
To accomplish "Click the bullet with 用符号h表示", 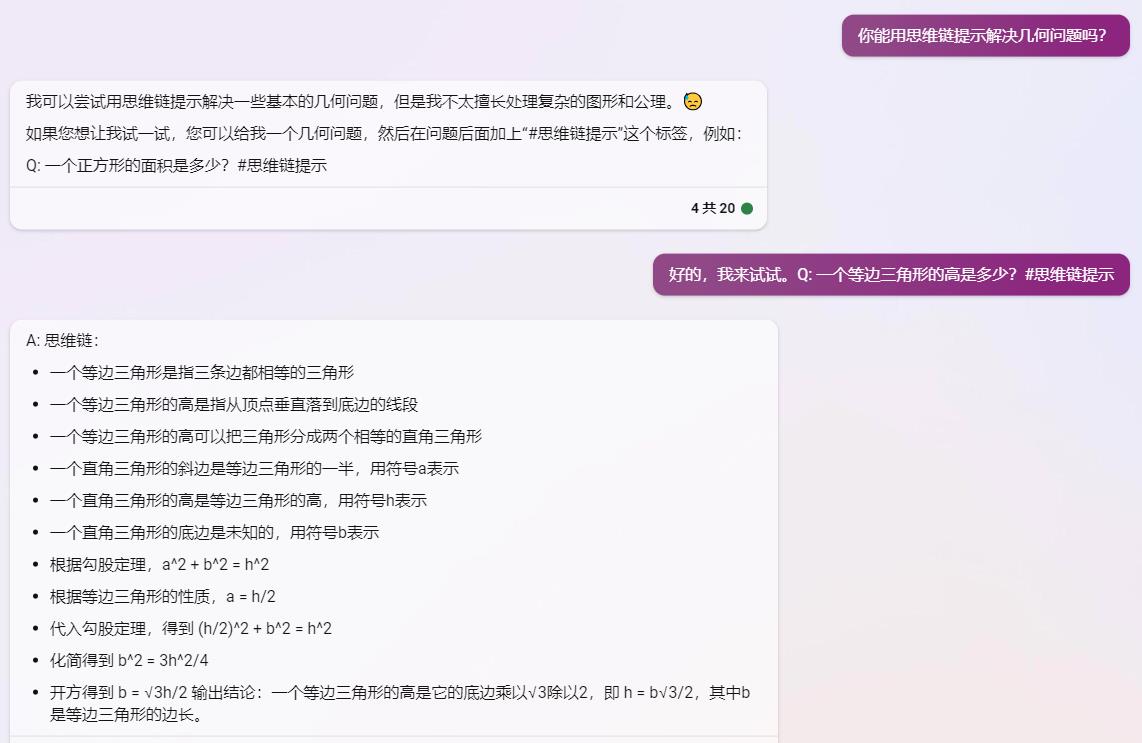I will 238,500.
